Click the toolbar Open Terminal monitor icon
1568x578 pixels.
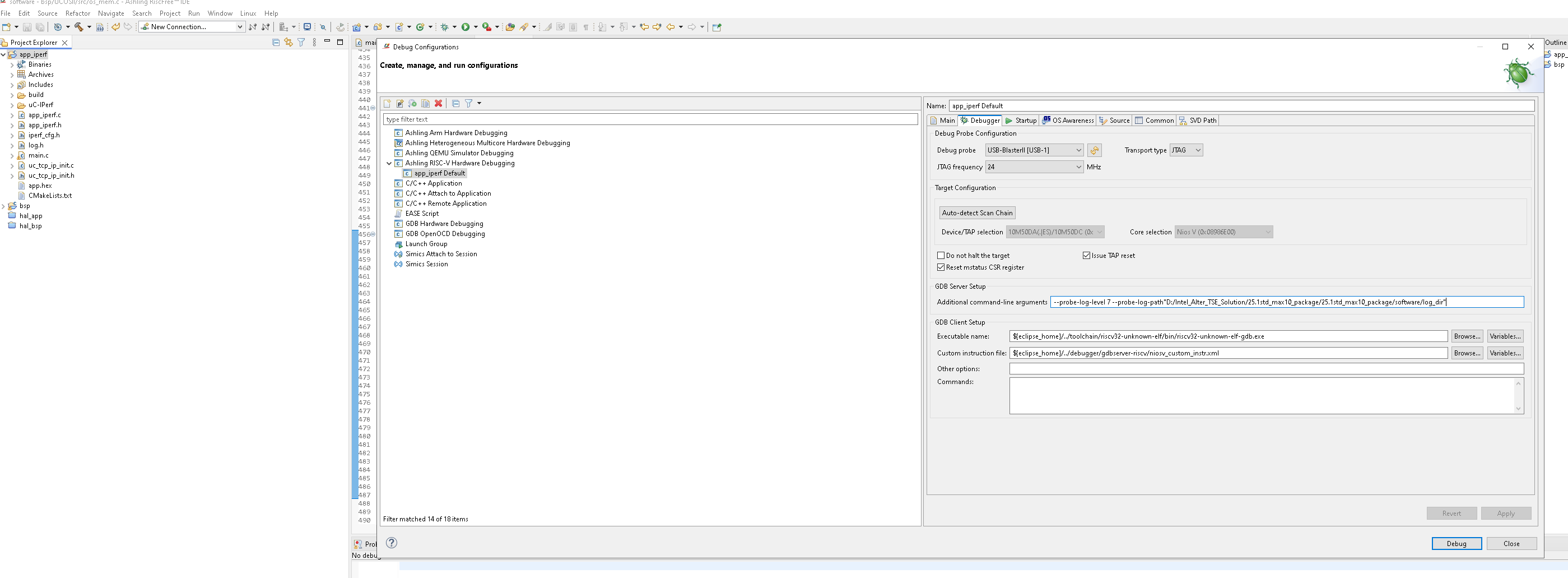pos(308,27)
